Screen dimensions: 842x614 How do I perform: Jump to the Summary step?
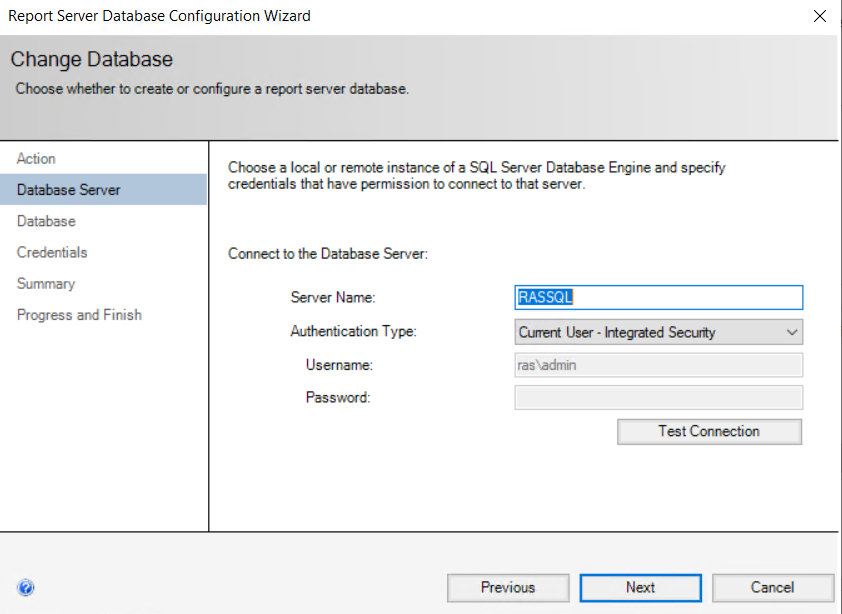[x=46, y=284]
